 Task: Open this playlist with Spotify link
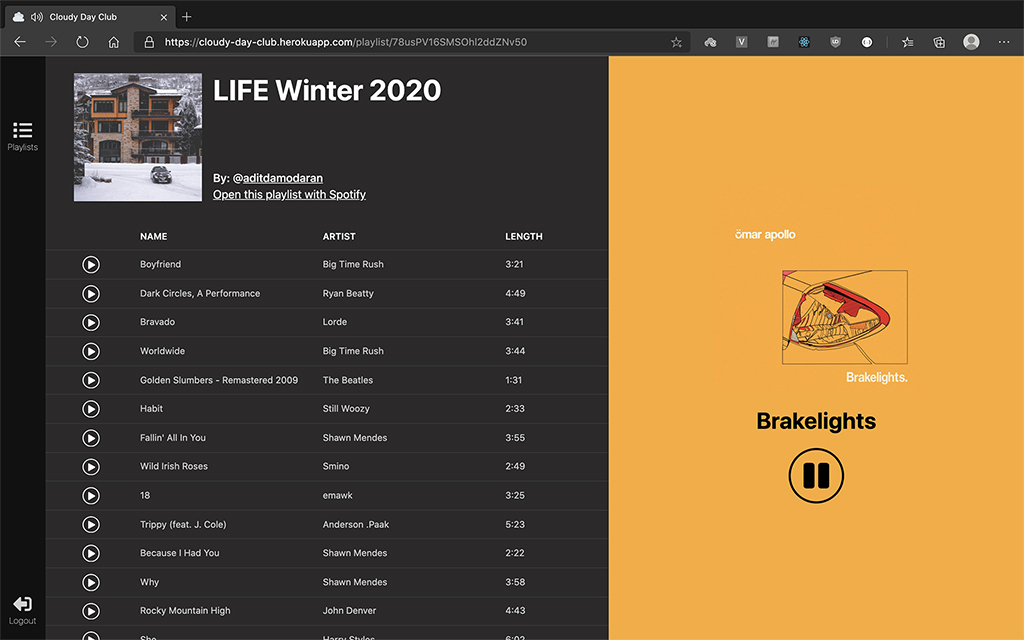[289, 195]
